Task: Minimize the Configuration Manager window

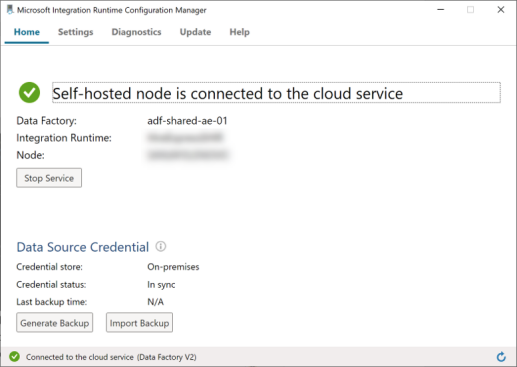Action: pos(441,10)
